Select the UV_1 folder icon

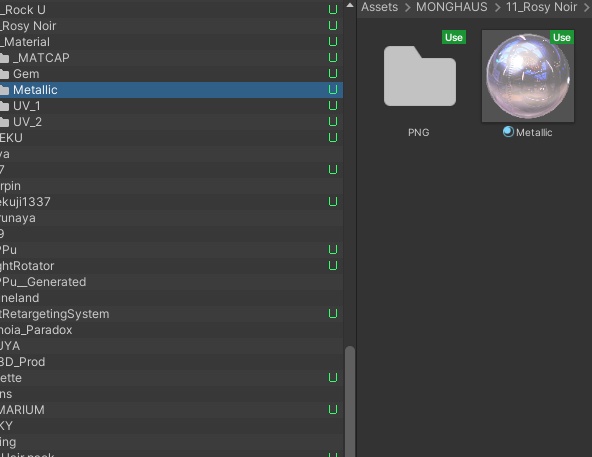pyautogui.click(x=5, y=106)
